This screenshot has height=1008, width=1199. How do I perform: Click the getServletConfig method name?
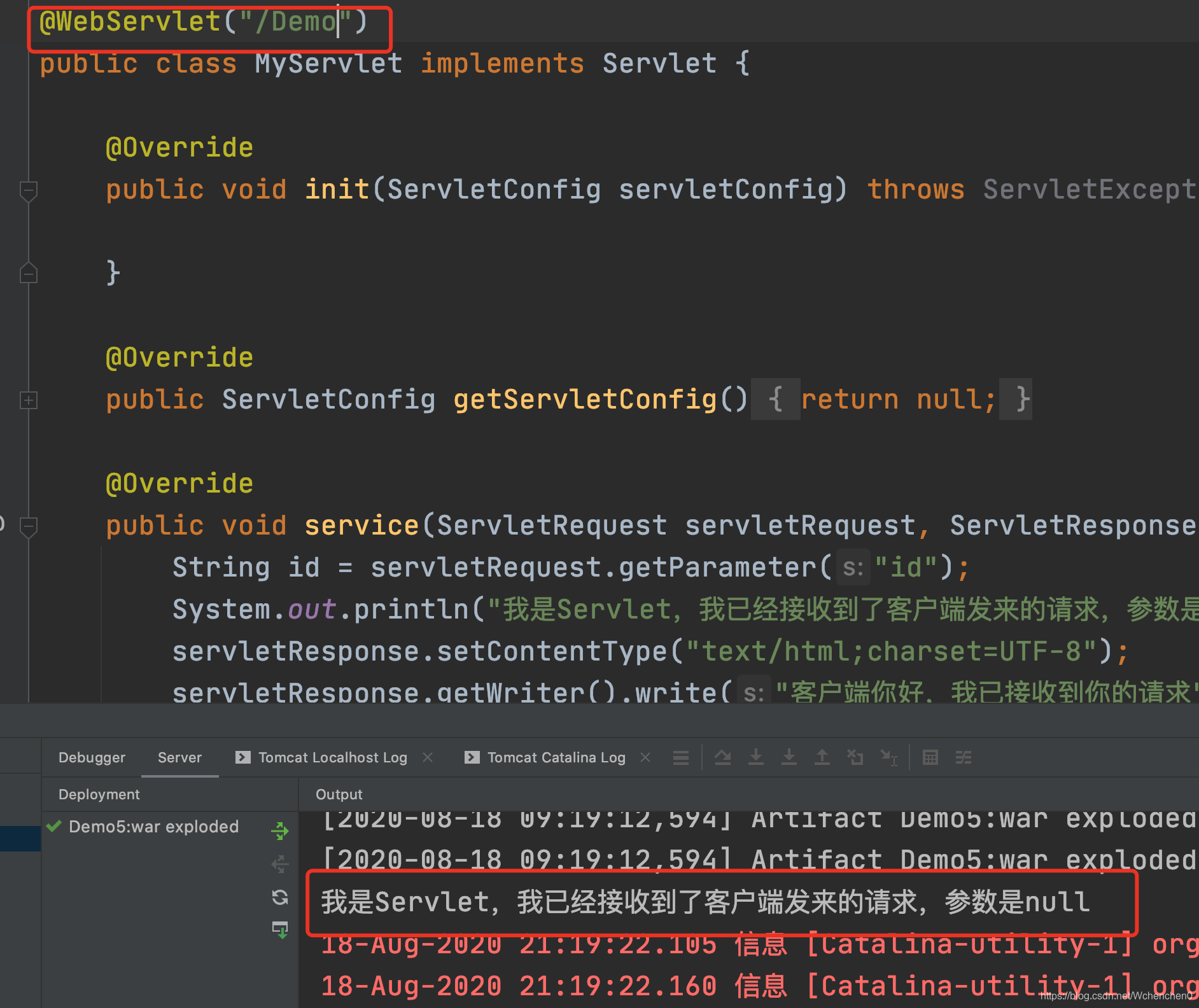coord(585,400)
